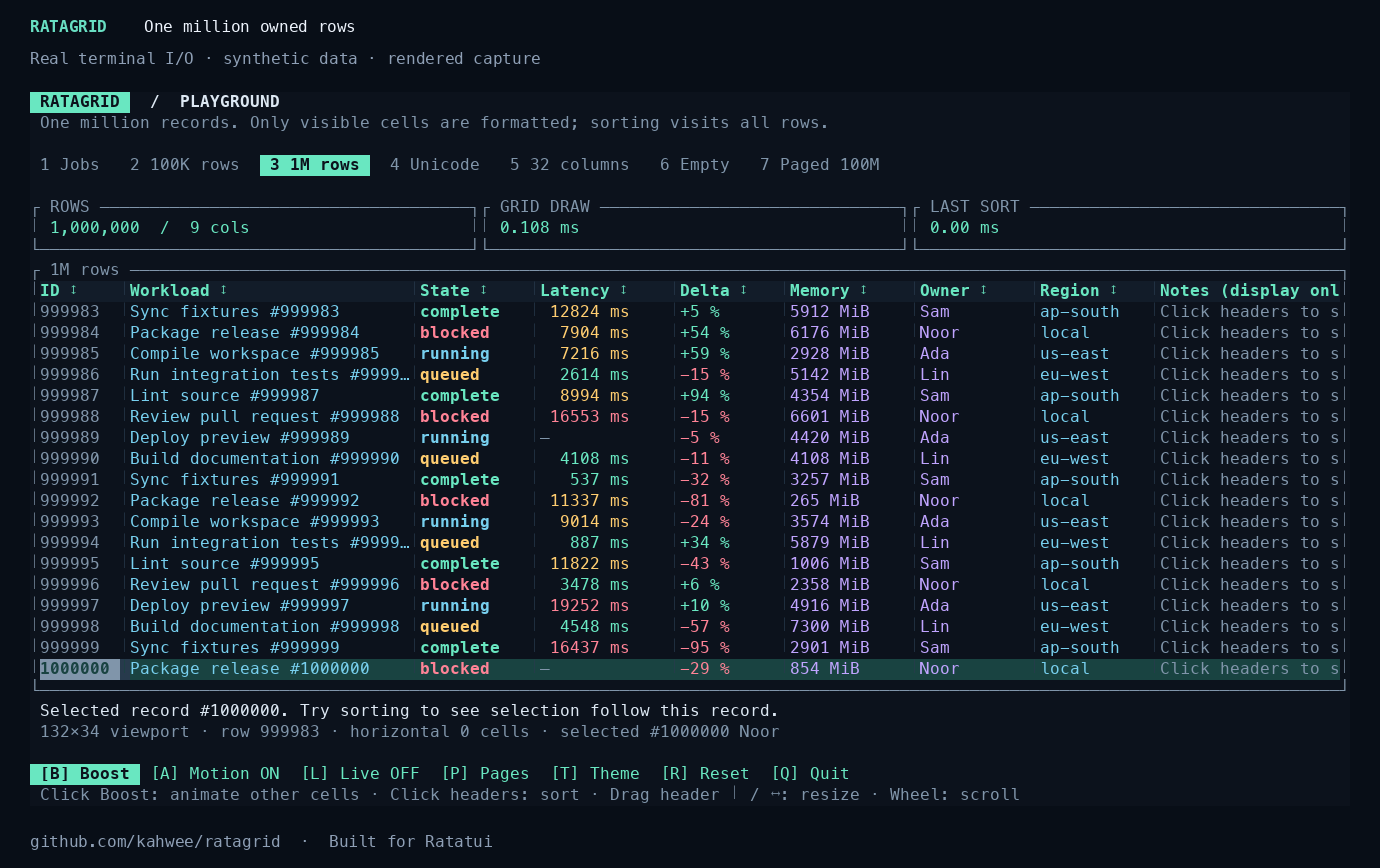Switch to the 1 Jobs tab

tap(70, 165)
